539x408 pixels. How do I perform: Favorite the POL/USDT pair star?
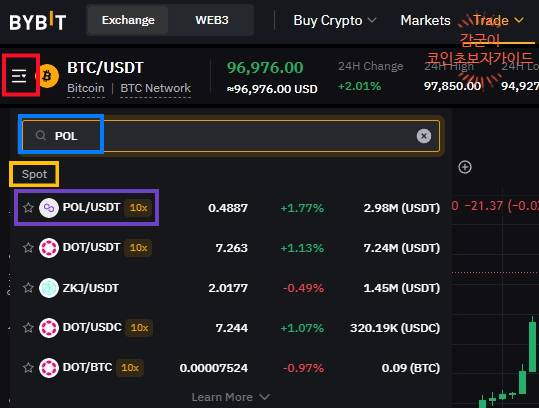point(28,208)
